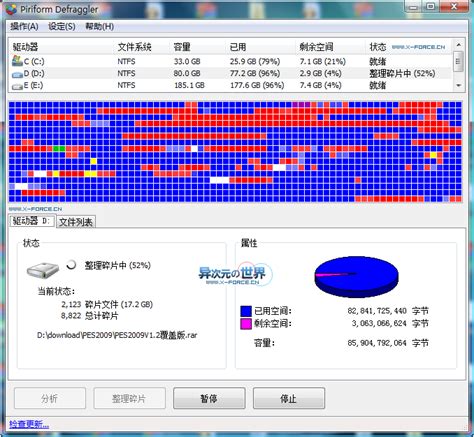Click the 25.9 GB (79%) used cell
The width and height of the screenshot is (474, 437).
coord(255,61)
